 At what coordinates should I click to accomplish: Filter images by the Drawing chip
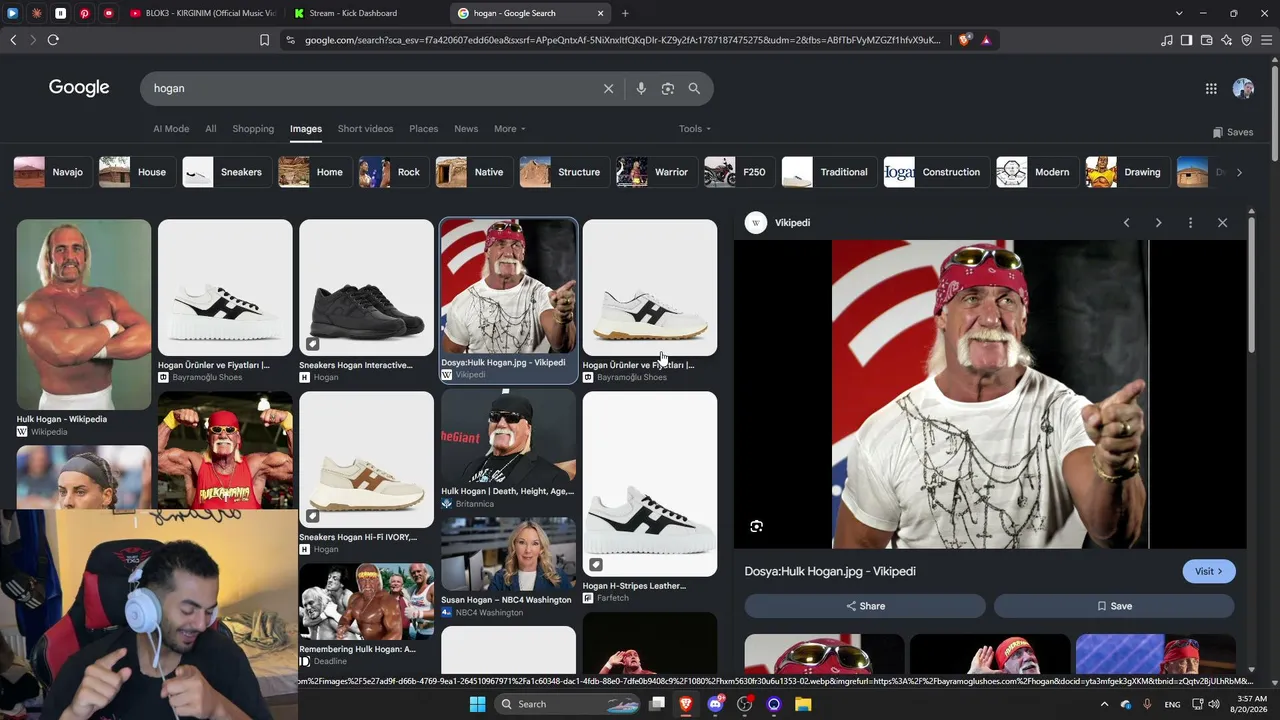pyautogui.click(x=1127, y=172)
